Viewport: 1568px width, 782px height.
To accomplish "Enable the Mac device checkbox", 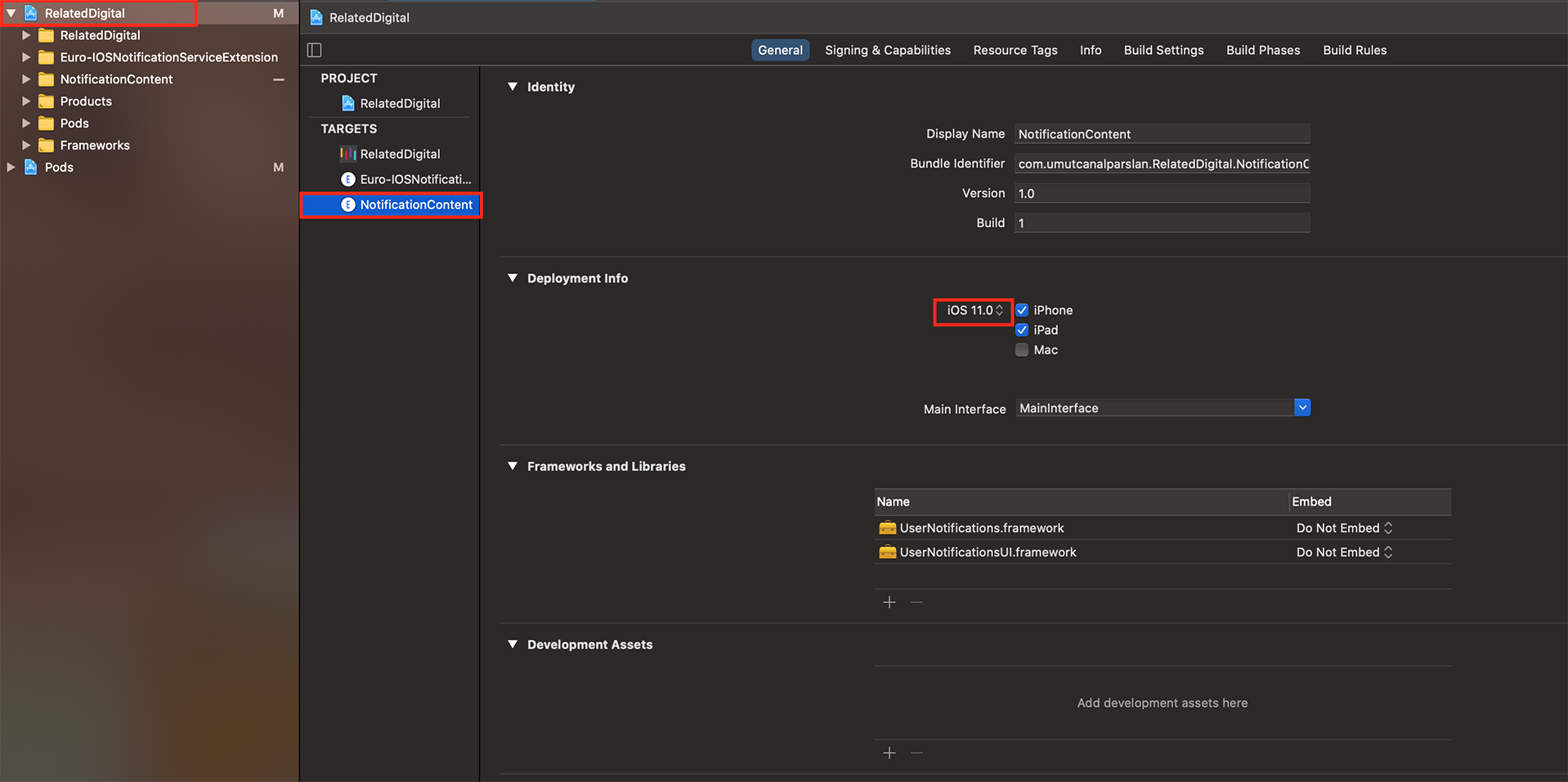I will [x=1022, y=350].
